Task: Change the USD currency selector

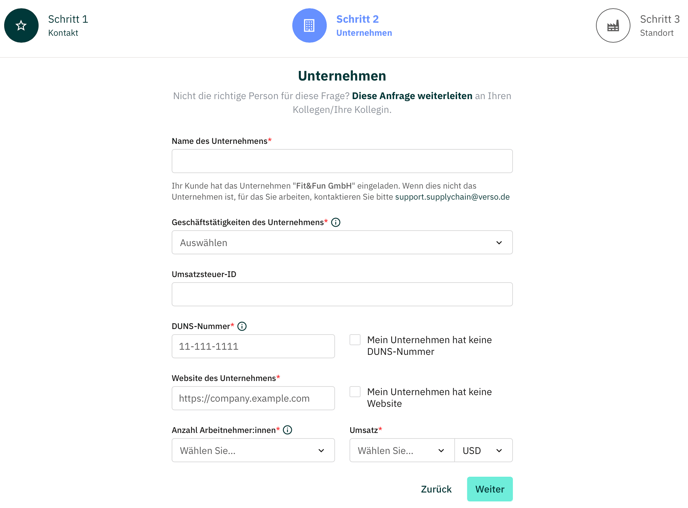Action: coord(484,451)
